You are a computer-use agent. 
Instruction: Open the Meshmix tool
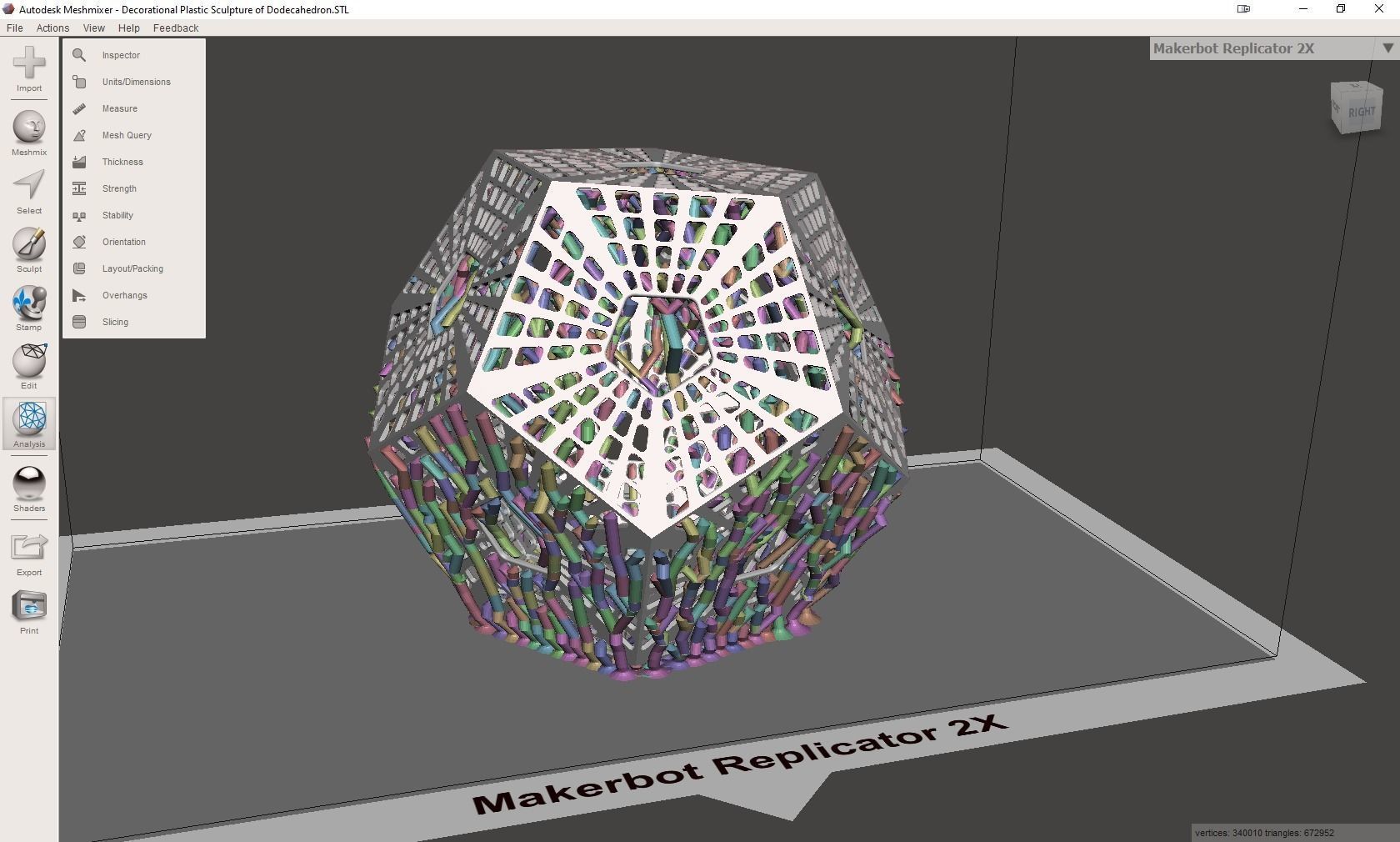coord(29,127)
